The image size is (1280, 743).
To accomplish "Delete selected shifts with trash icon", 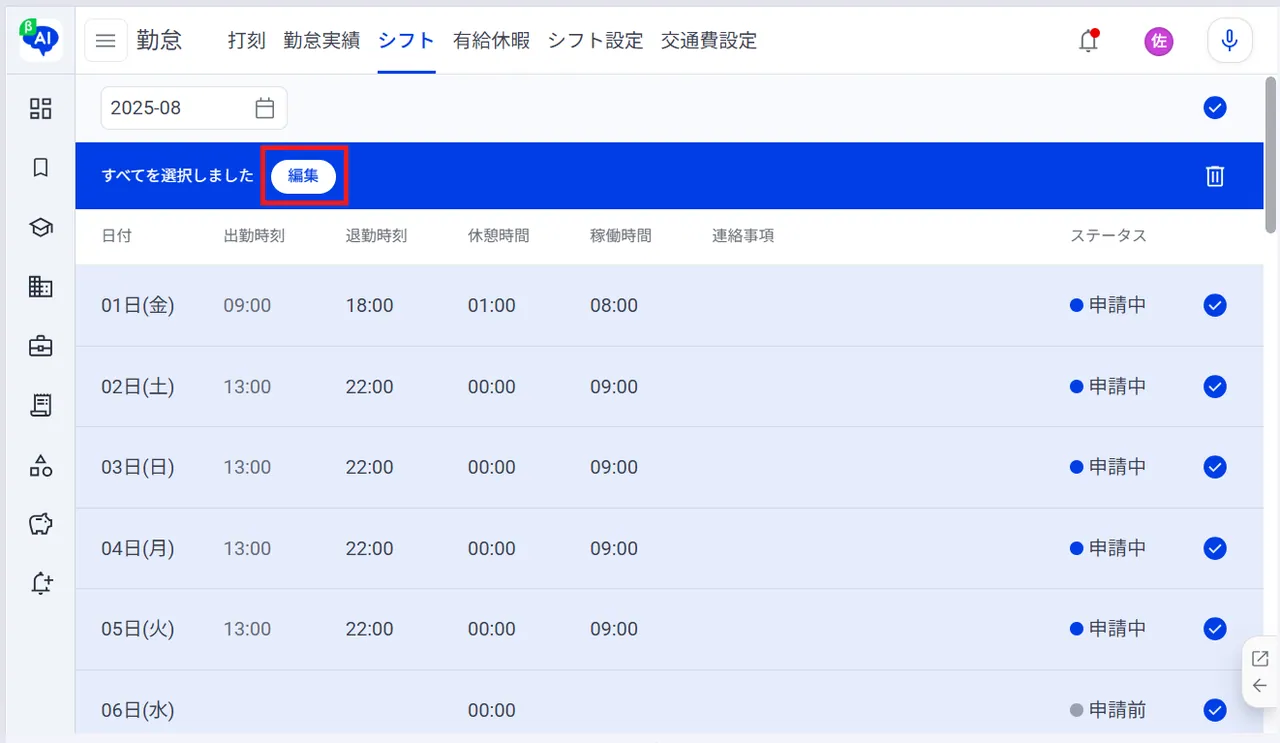I will pyautogui.click(x=1215, y=177).
